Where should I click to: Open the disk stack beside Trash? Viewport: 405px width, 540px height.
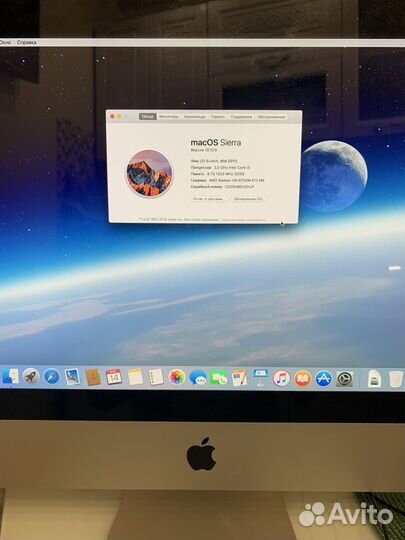point(374,379)
